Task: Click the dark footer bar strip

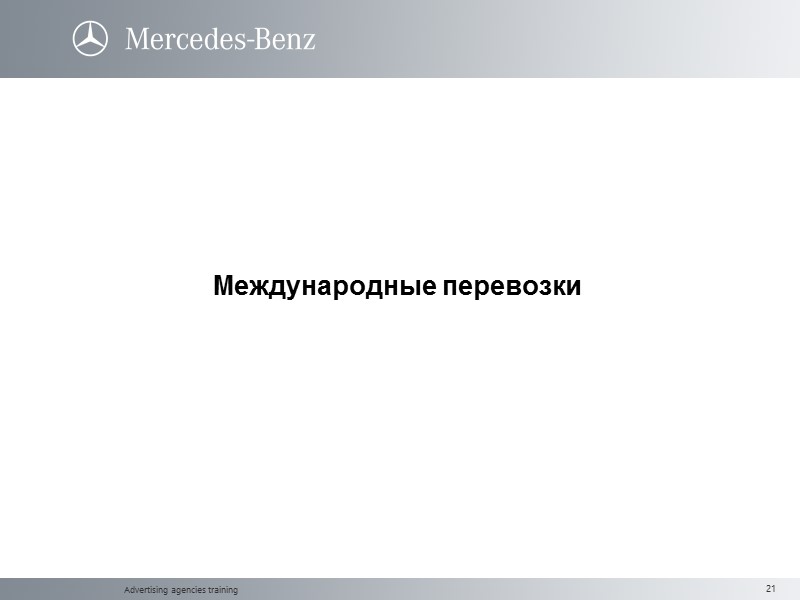Action: coord(400,590)
